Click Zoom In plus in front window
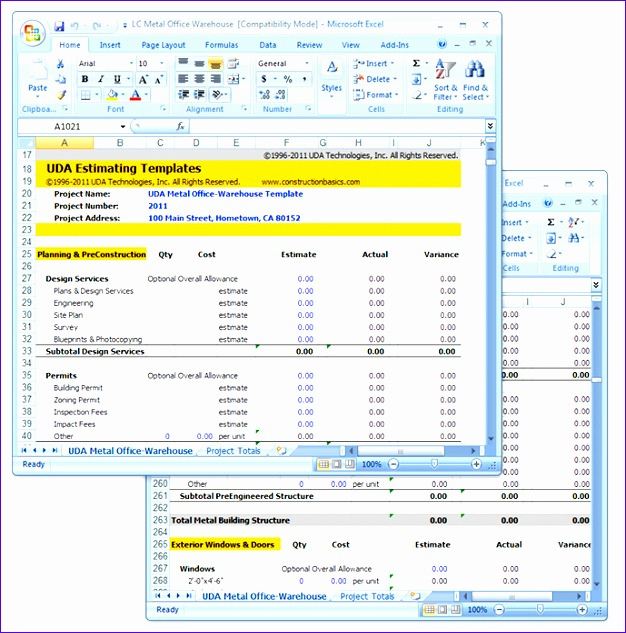 [x=476, y=464]
